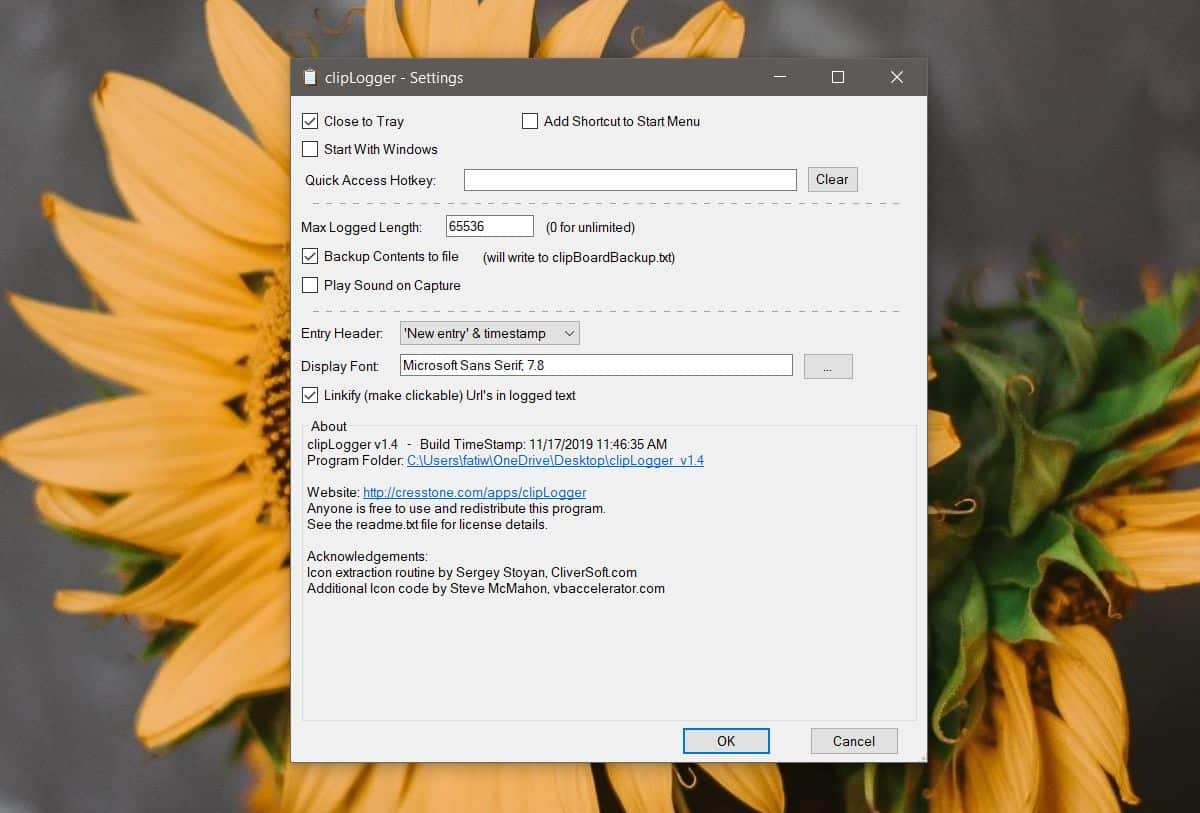Open font picker with the '...' button
The image size is (1200, 813).
coord(828,367)
